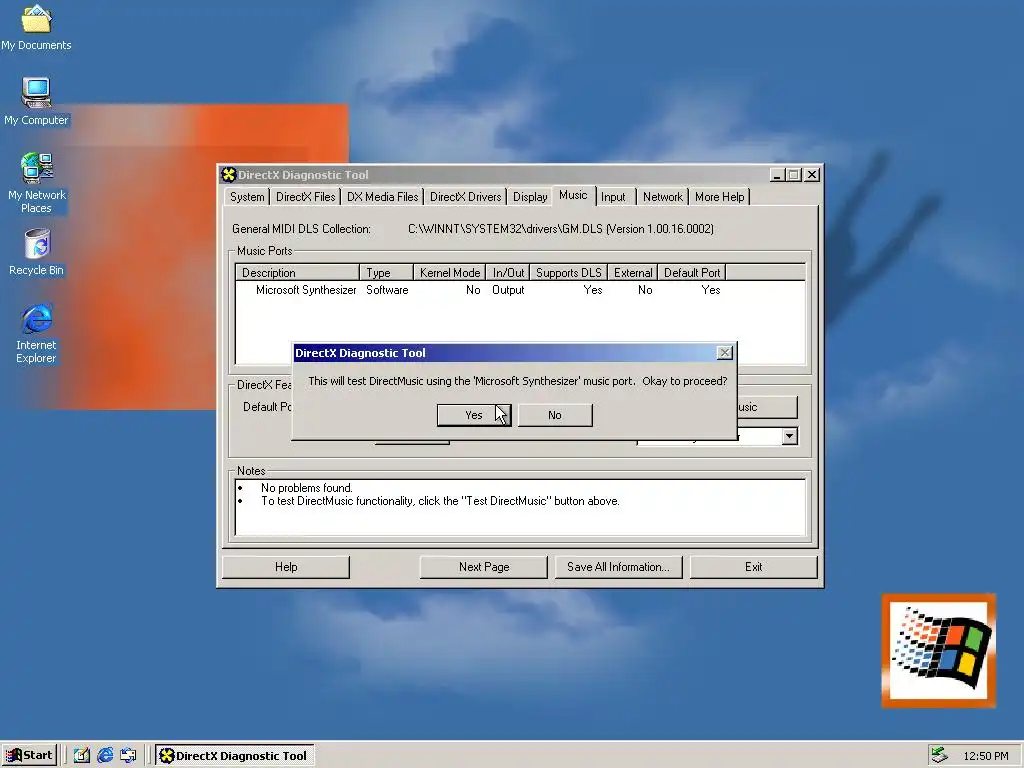
Task: Select the Recycle Bin icon
Action: click(37, 252)
